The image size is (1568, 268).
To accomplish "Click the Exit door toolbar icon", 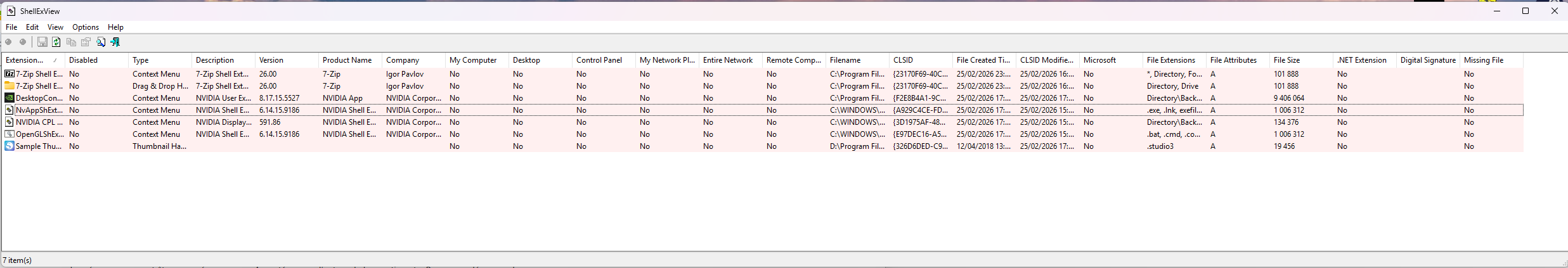I will [x=115, y=42].
